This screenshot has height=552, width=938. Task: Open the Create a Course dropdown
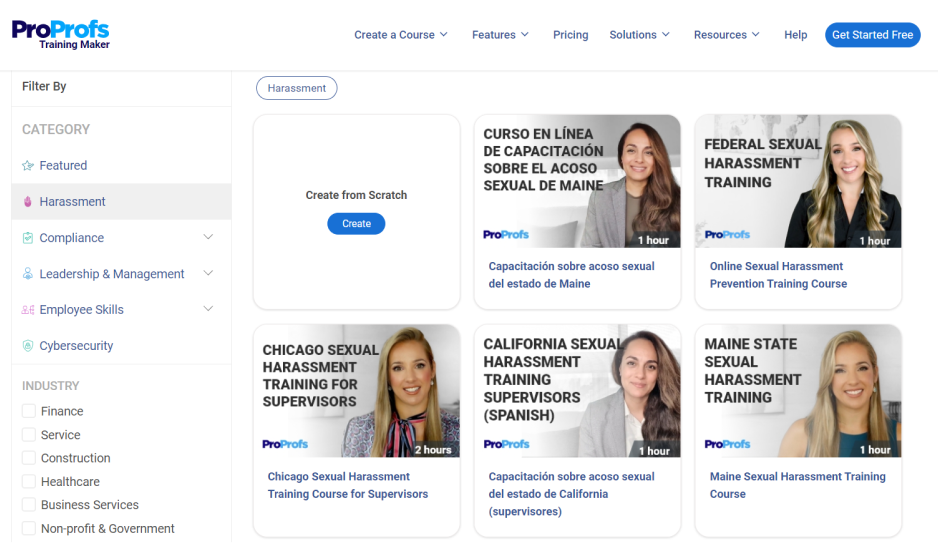point(401,35)
